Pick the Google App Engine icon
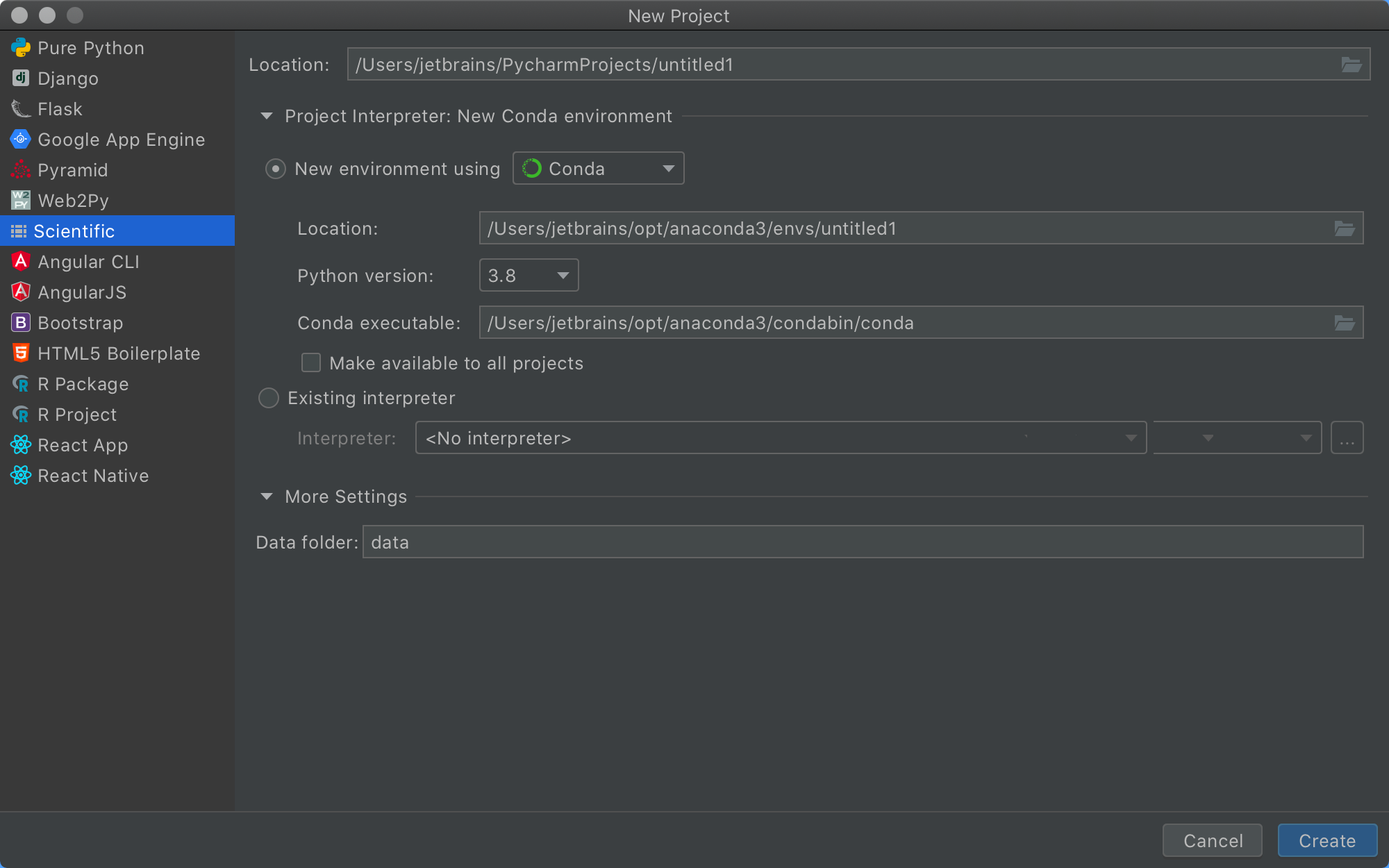The width and height of the screenshot is (1389, 868). pyautogui.click(x=21, y=139)
